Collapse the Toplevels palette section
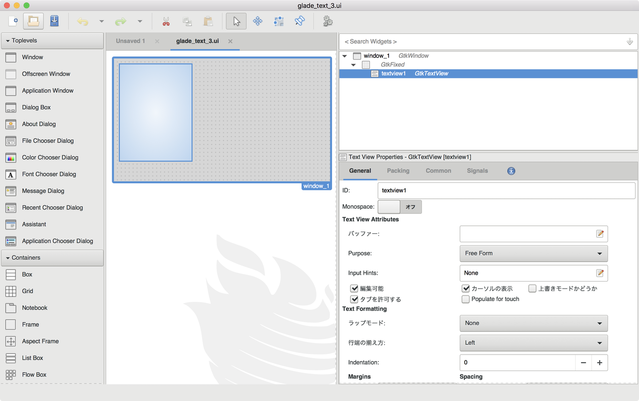The height and width of the screenshot is (401, 639). click(53, 41)
